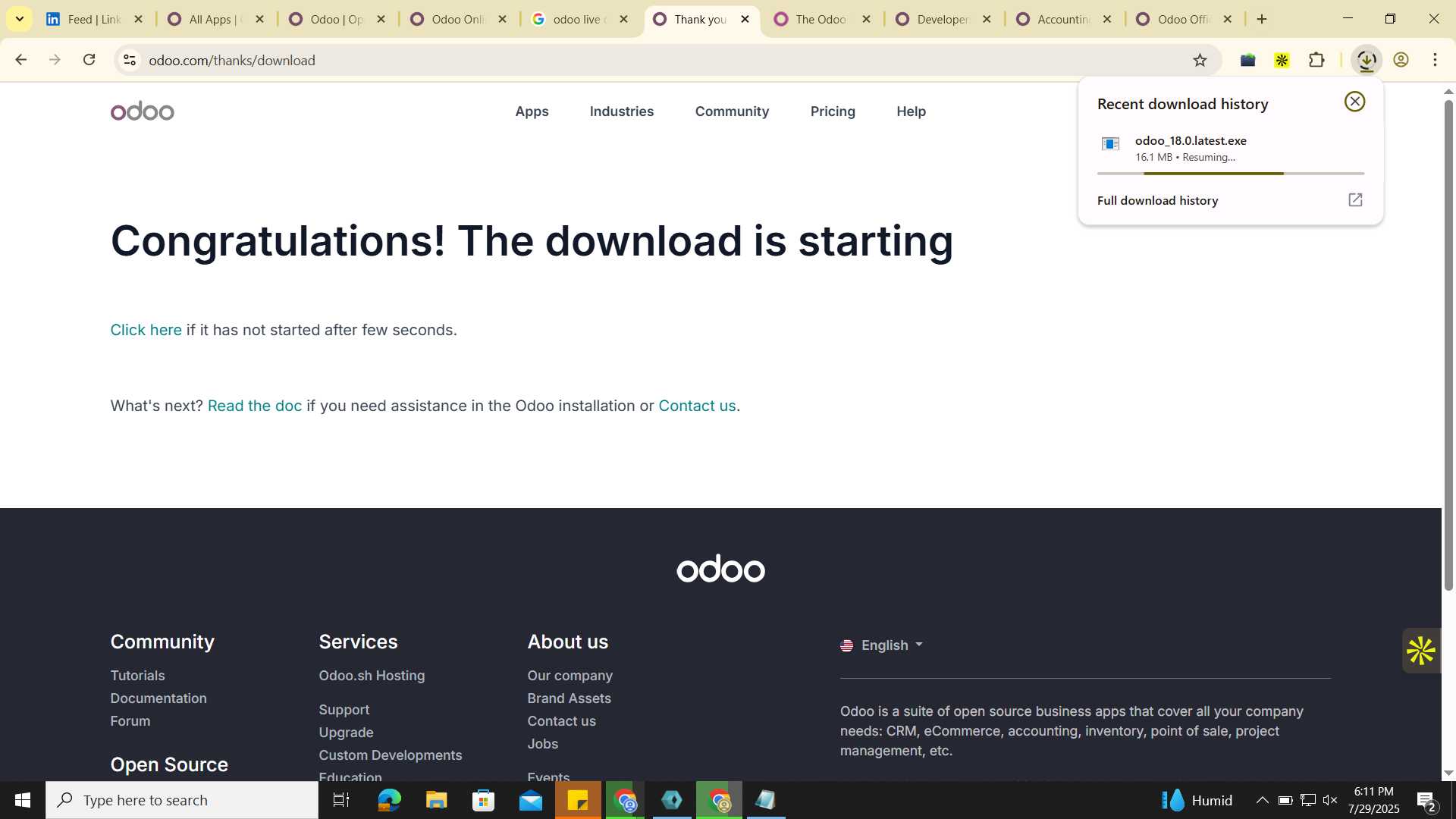Open Odoo.sh Hosting footer link
Image resolution: width=1456 pixels, height=819 pixels.
coord(372,676)
